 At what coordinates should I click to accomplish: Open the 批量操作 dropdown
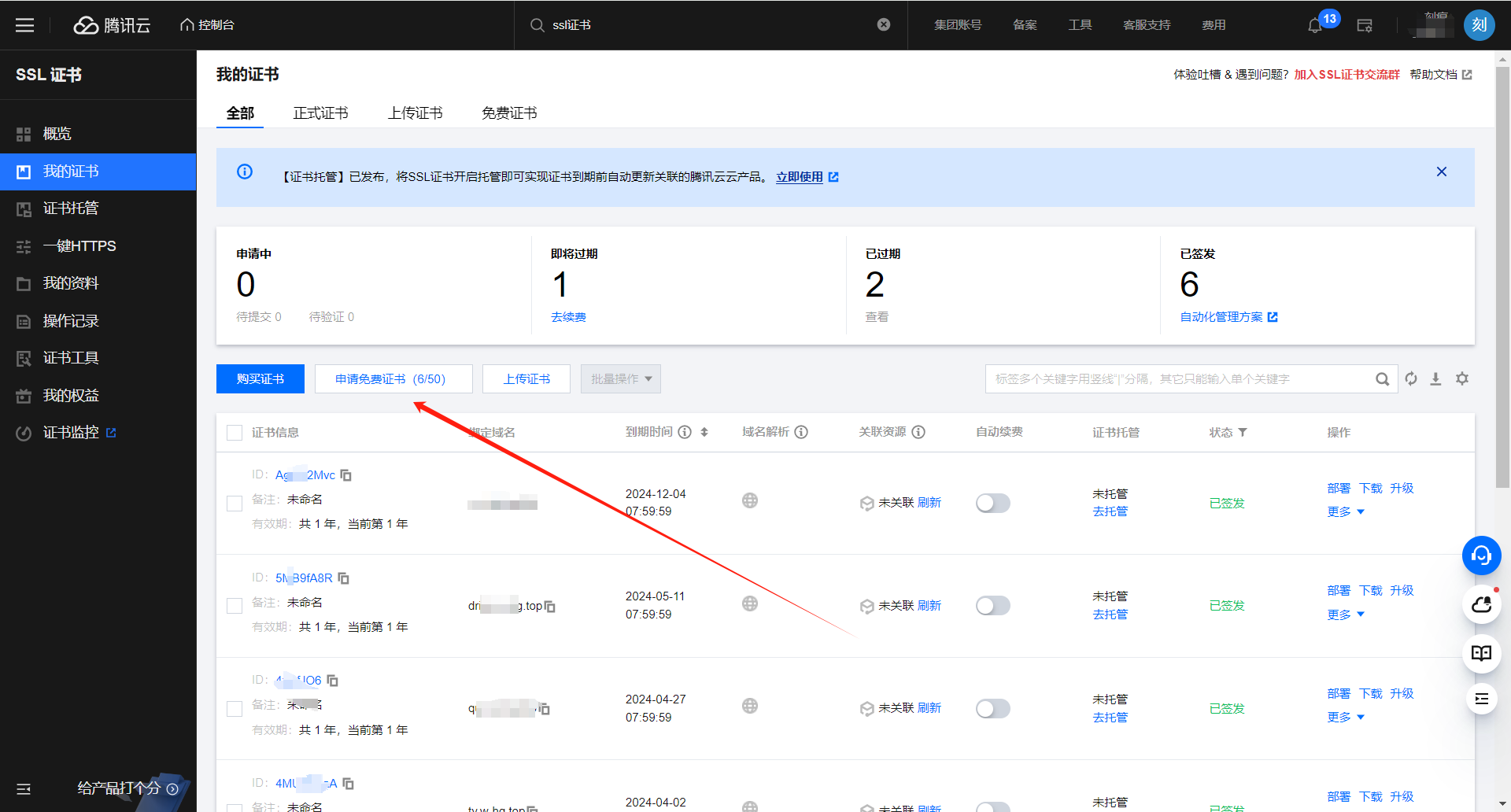pyautogui.click(x=621, y=379)
